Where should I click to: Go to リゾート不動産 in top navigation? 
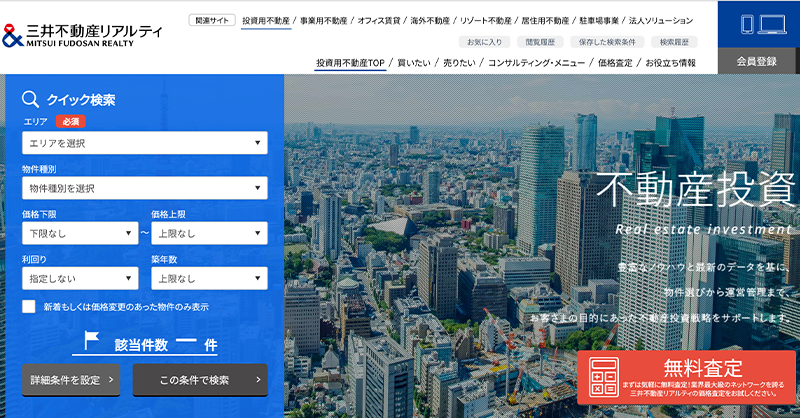[486, 20]
